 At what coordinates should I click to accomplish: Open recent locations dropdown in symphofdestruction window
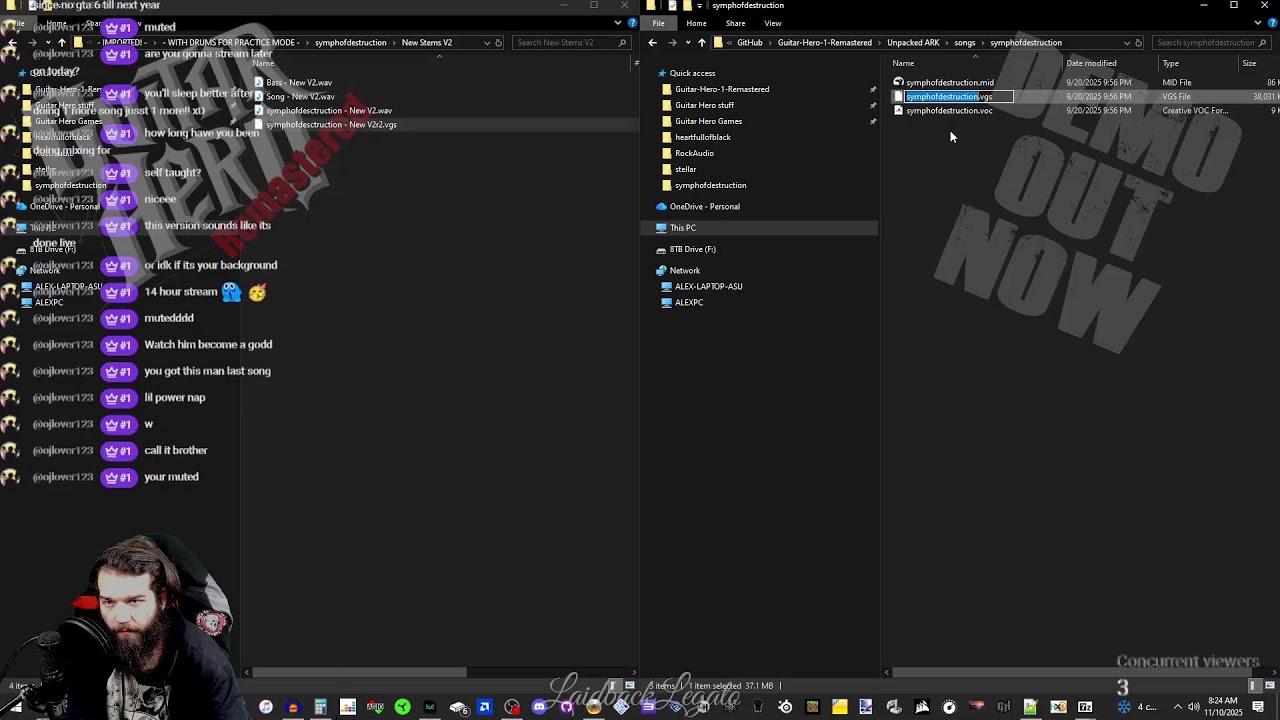pyautogui.click(x=687, y=43)
